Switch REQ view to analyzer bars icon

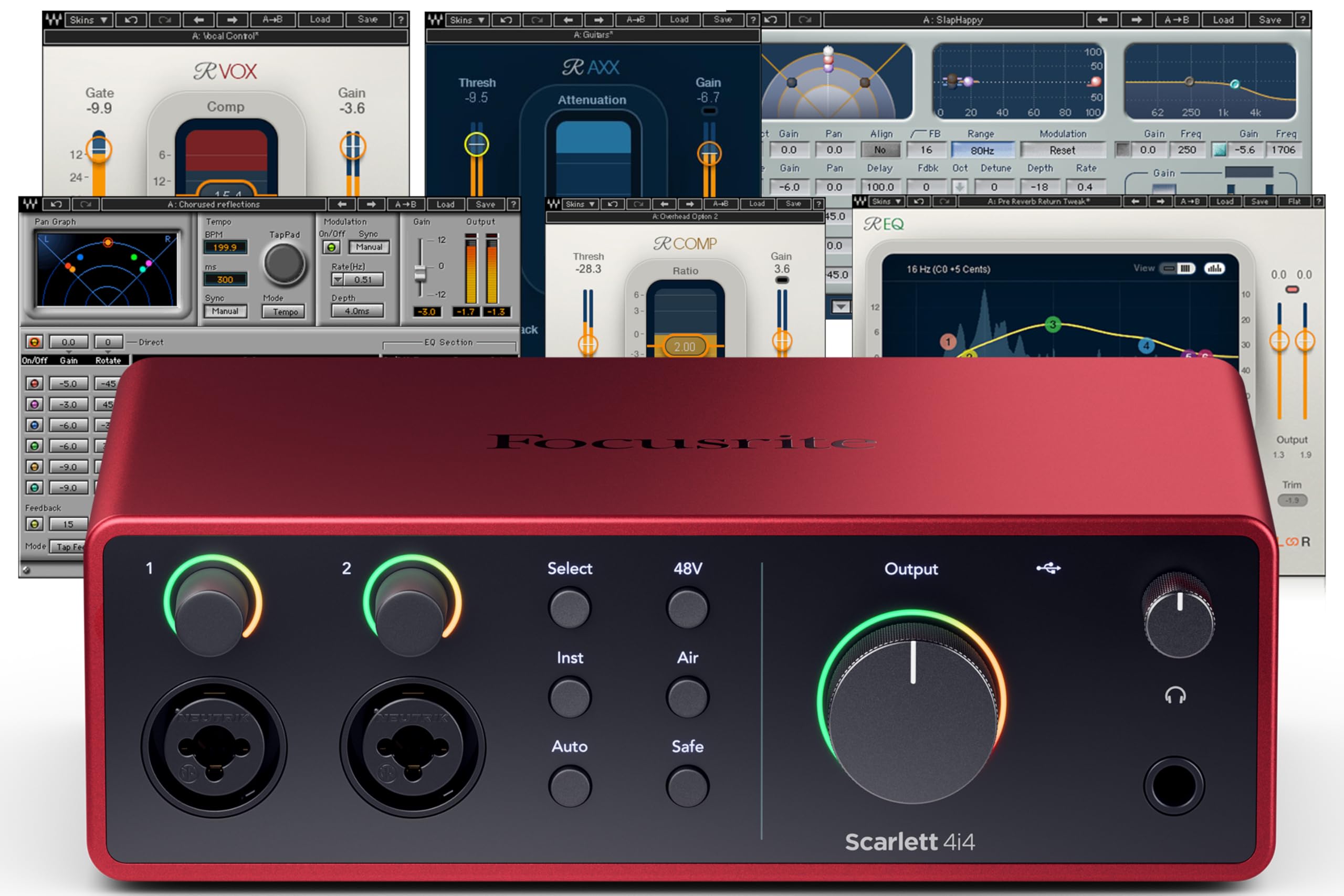pyautogui.click(x=1214, y=268)
